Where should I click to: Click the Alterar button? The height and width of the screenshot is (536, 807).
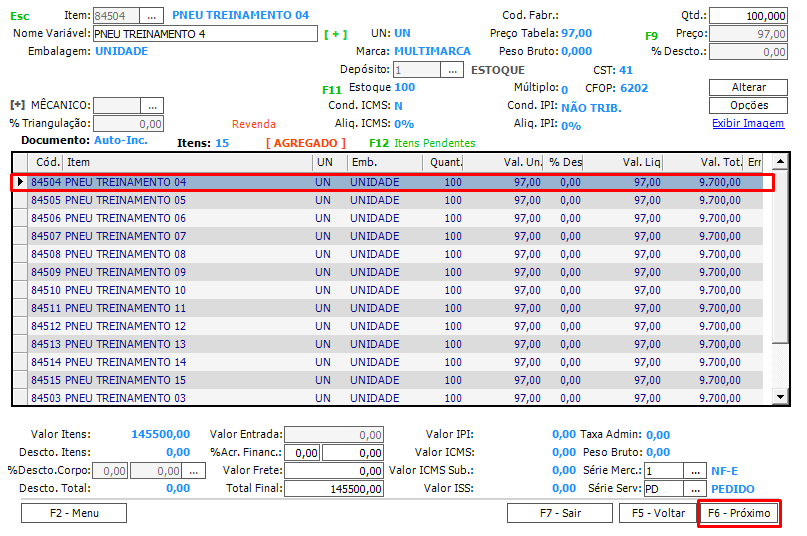pyautogui.click(x=748, y=88)
